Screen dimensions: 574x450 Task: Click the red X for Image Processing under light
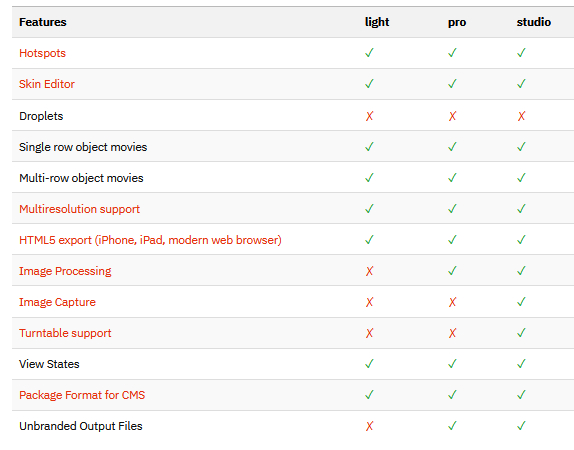click(369, 271)
